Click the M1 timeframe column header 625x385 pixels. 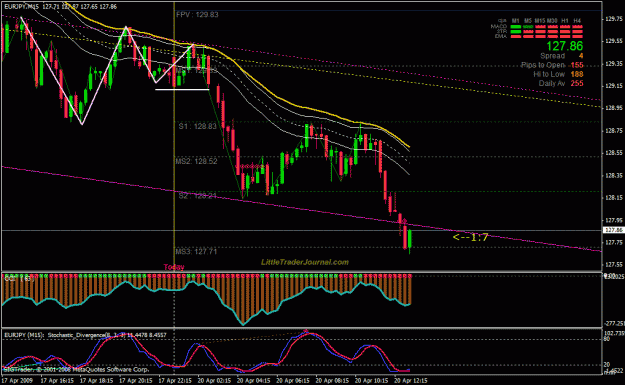pyautogui.click(x=515, y=20)
